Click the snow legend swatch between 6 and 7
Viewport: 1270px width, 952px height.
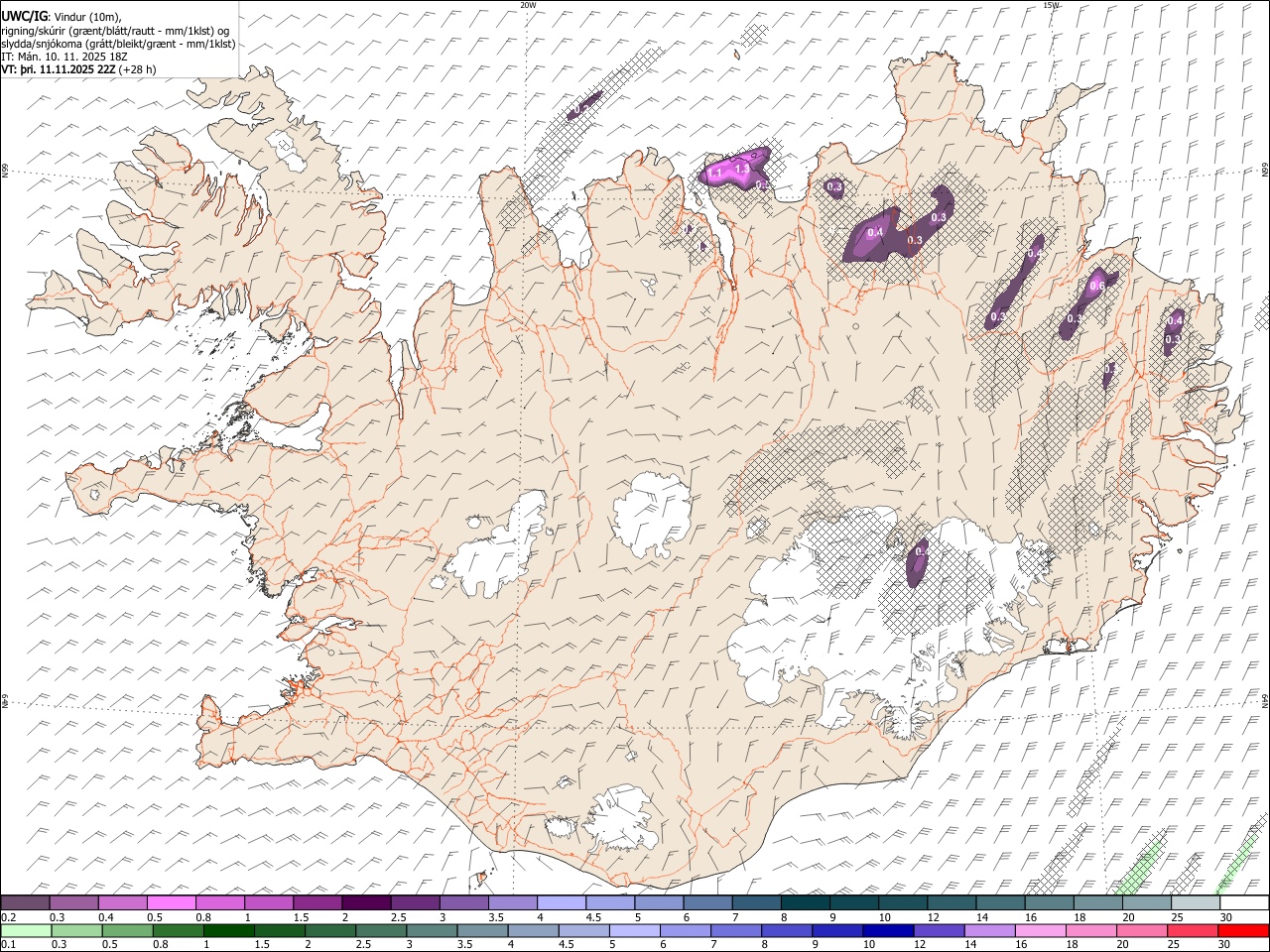click(x=707, y=902)
